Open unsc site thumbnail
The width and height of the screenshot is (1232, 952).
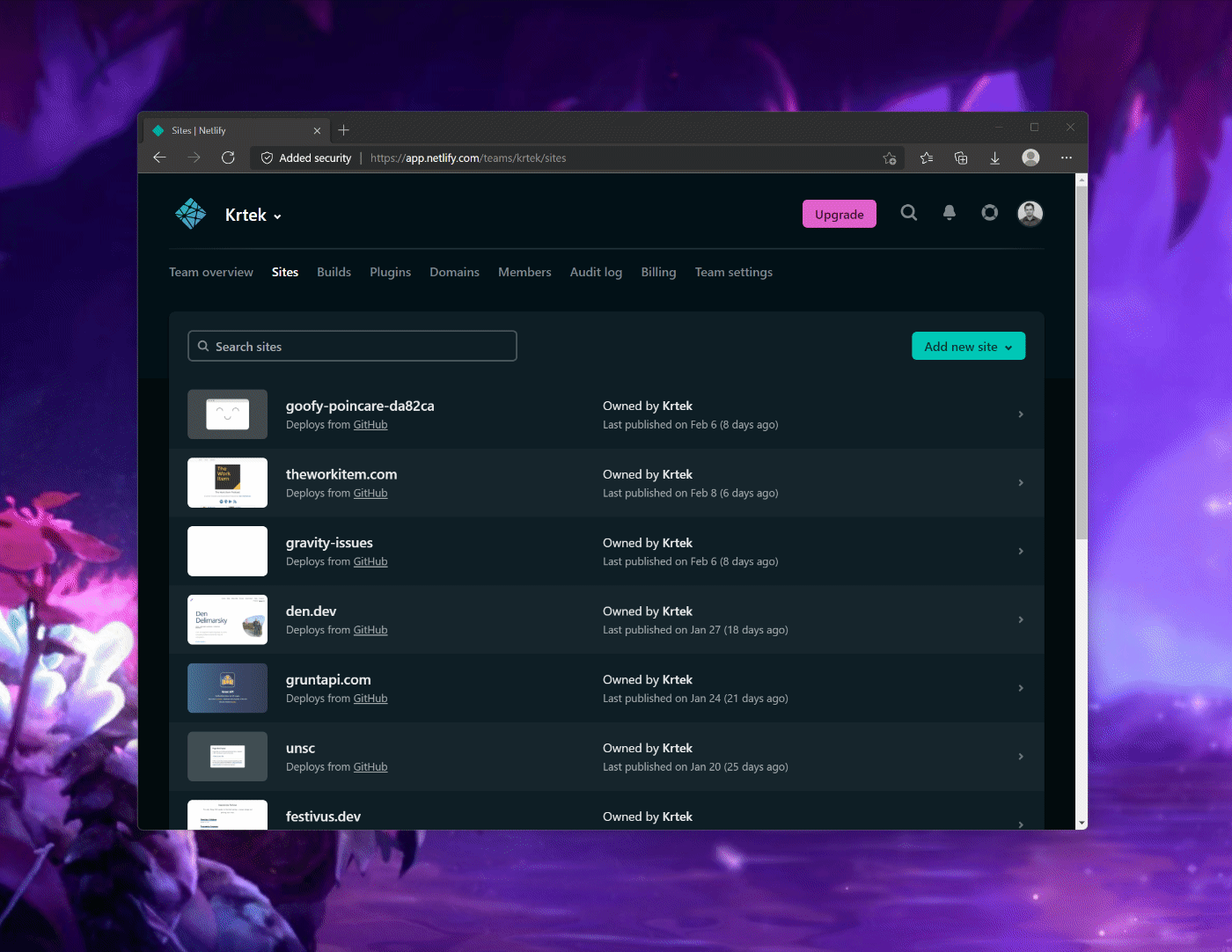pyautogui.click(x=228, y=757)
